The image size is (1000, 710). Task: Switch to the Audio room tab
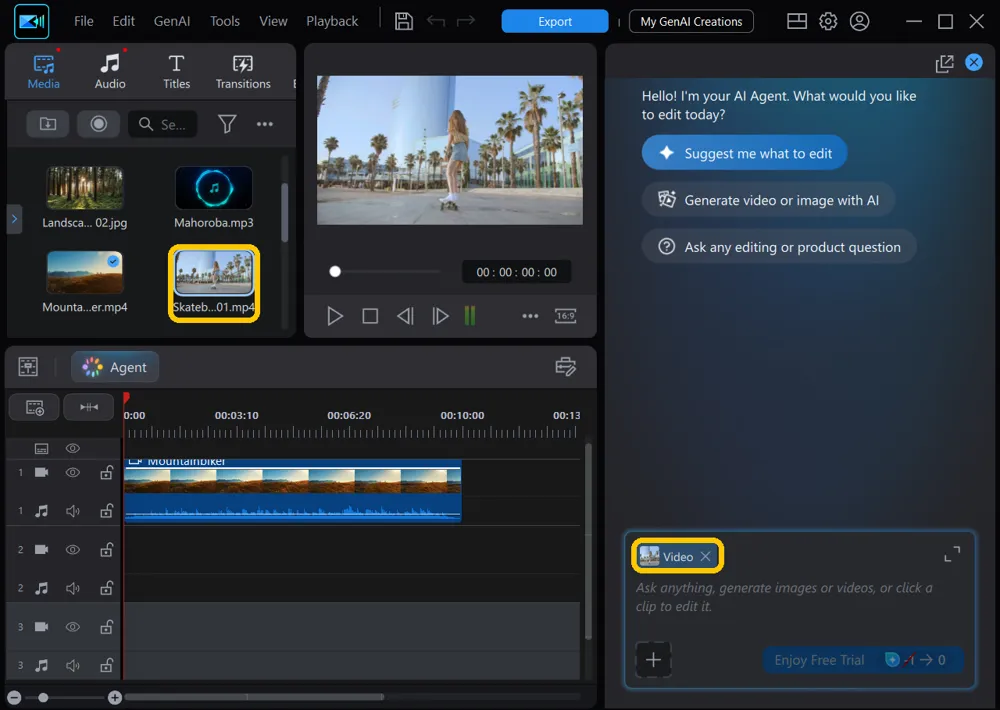pos(110,71)
